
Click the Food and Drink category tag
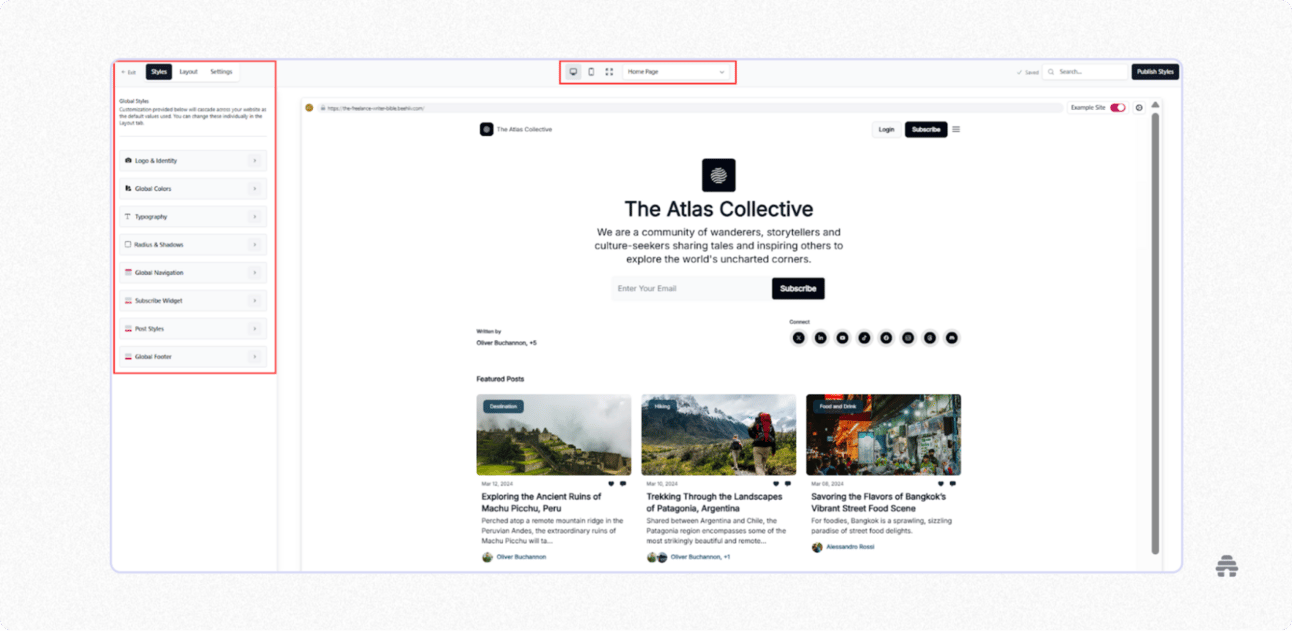pyautogui.click(x=838, y=406)
